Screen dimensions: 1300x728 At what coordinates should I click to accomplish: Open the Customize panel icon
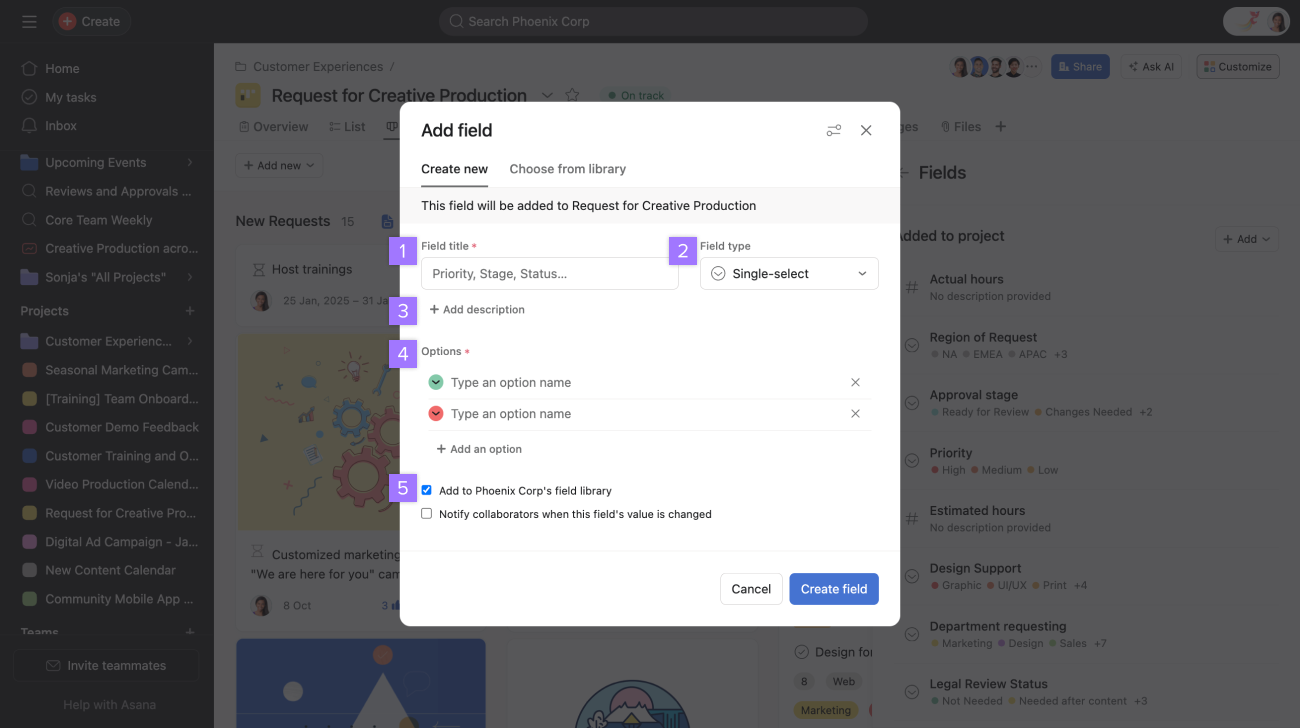(1237, 66)
